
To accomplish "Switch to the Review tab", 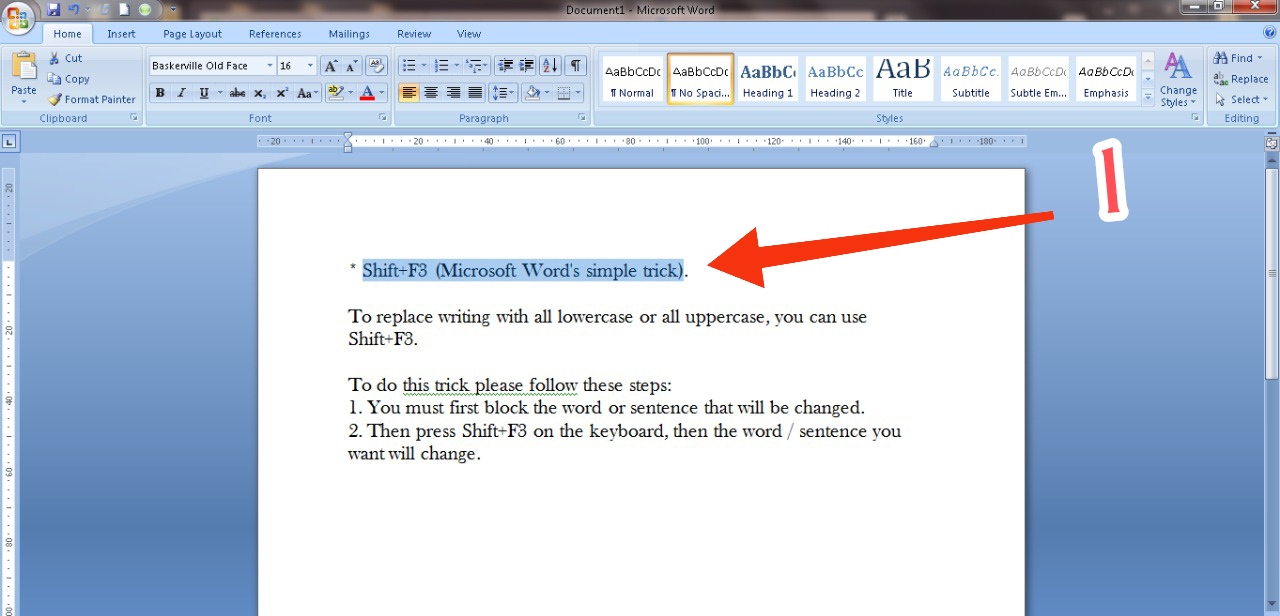I will pyautogui.click(x=414, y=34).
